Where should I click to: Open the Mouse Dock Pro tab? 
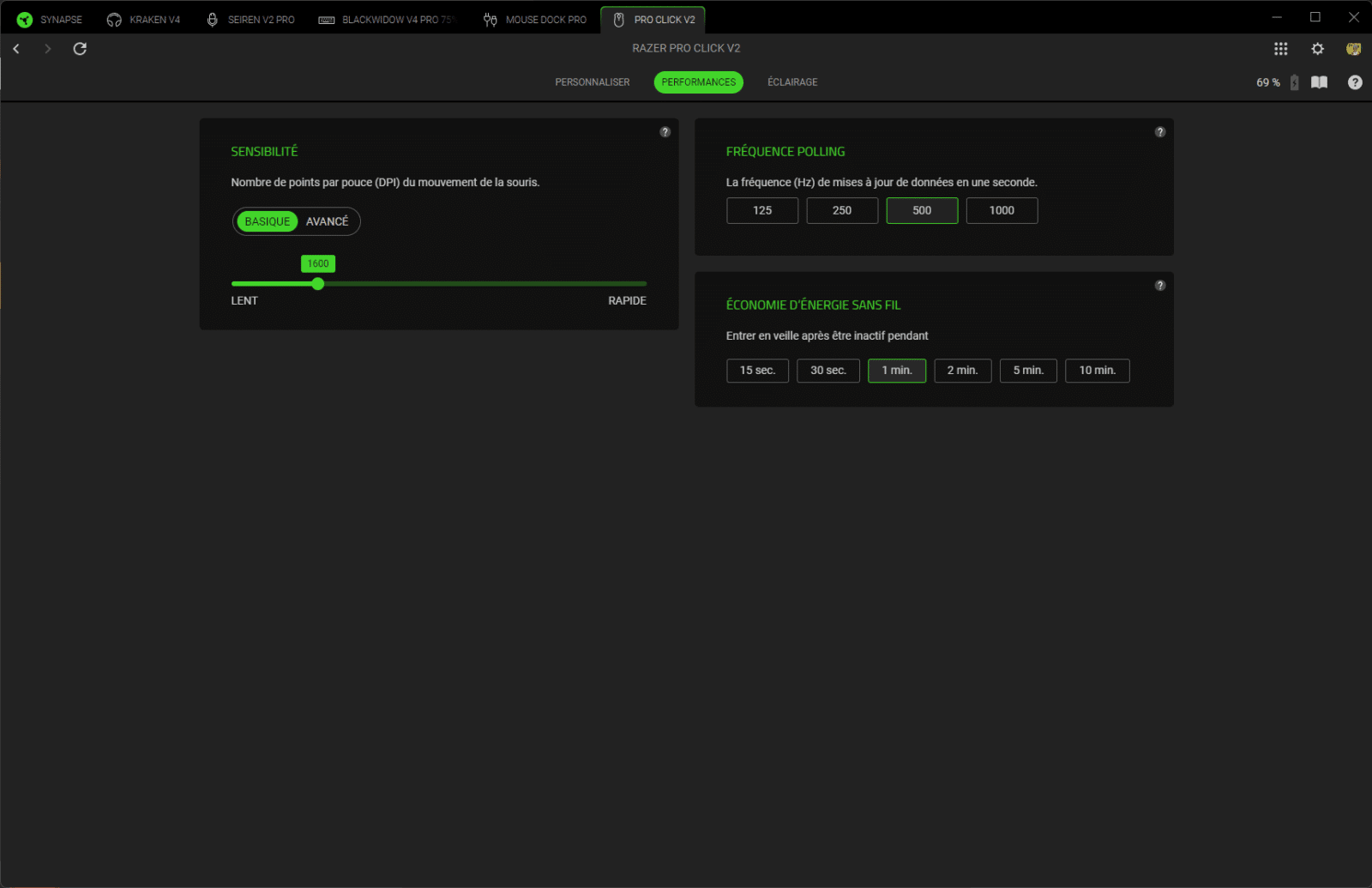click(x=535, y=20)
